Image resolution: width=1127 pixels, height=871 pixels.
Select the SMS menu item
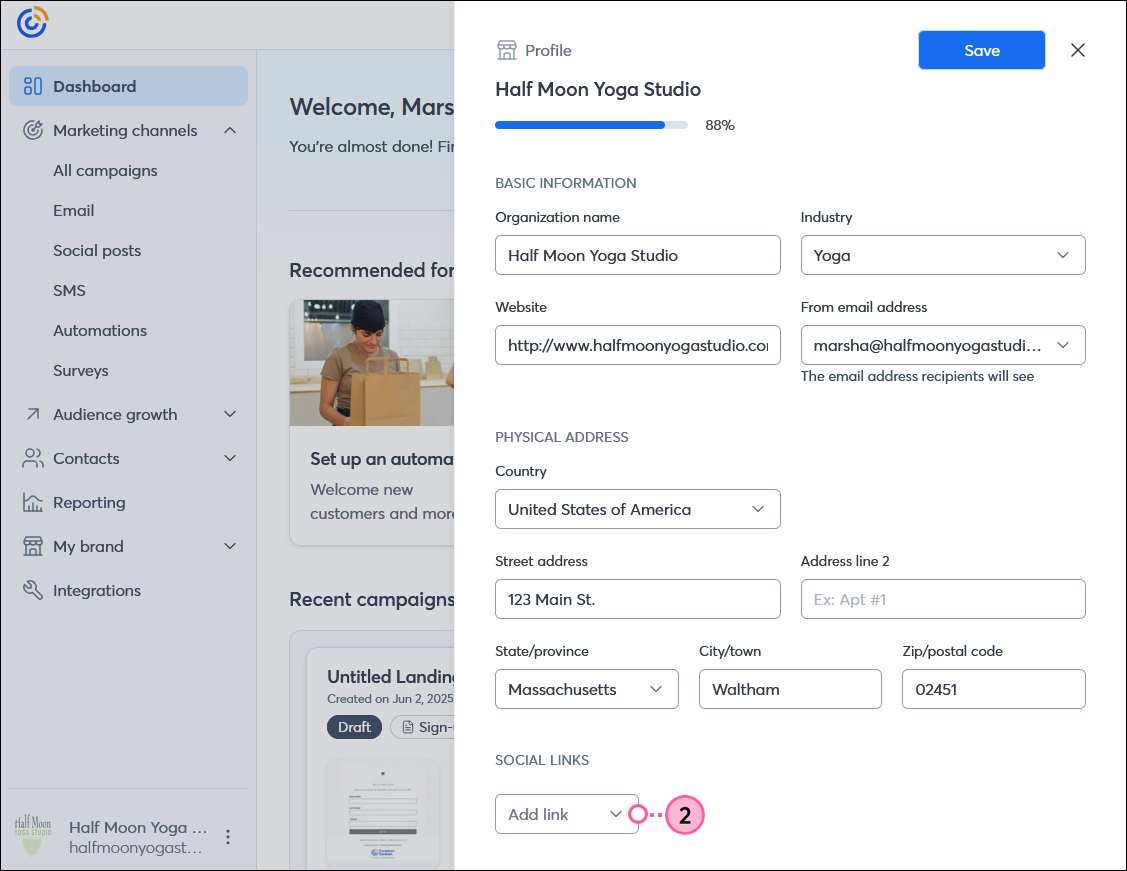tap(69, 290)
